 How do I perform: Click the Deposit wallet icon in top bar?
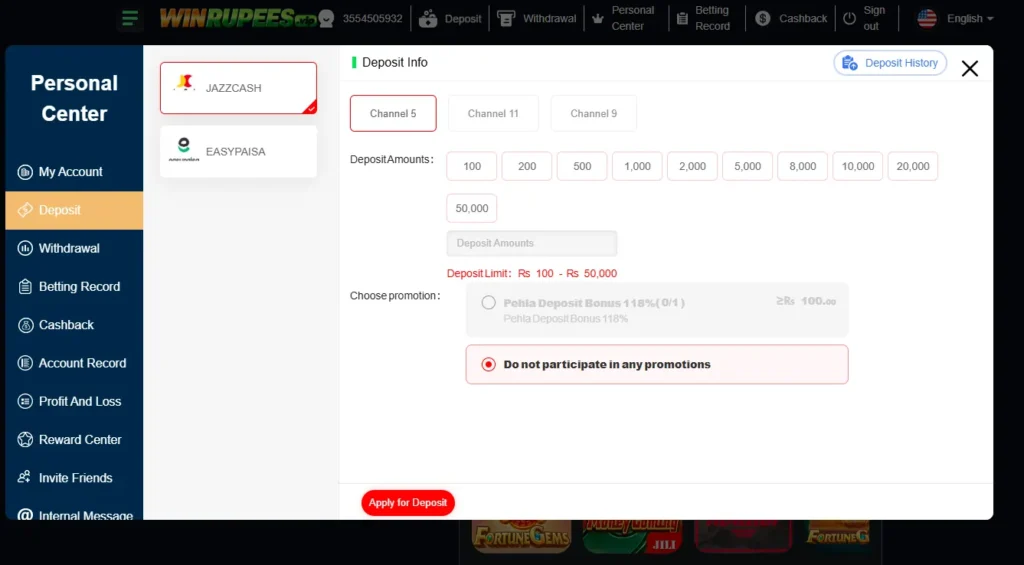[x=428, y=19]
